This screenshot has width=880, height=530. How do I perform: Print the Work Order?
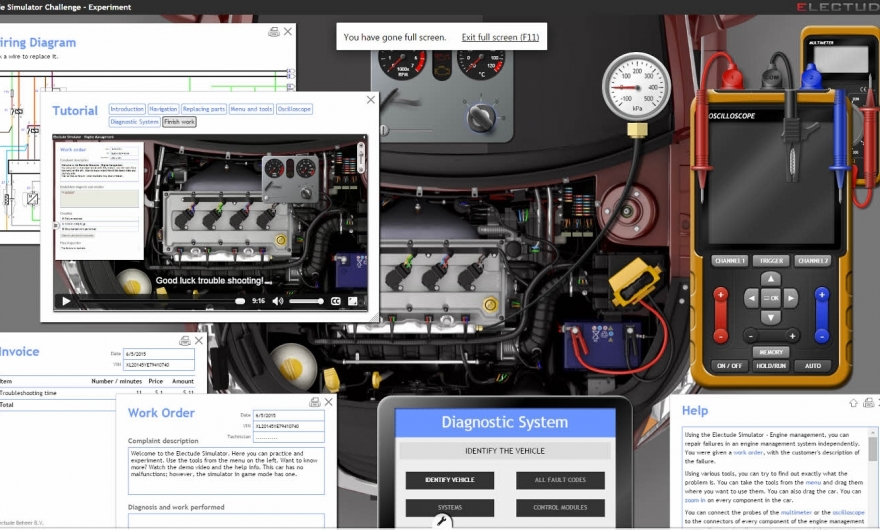(x=314, y=402)
